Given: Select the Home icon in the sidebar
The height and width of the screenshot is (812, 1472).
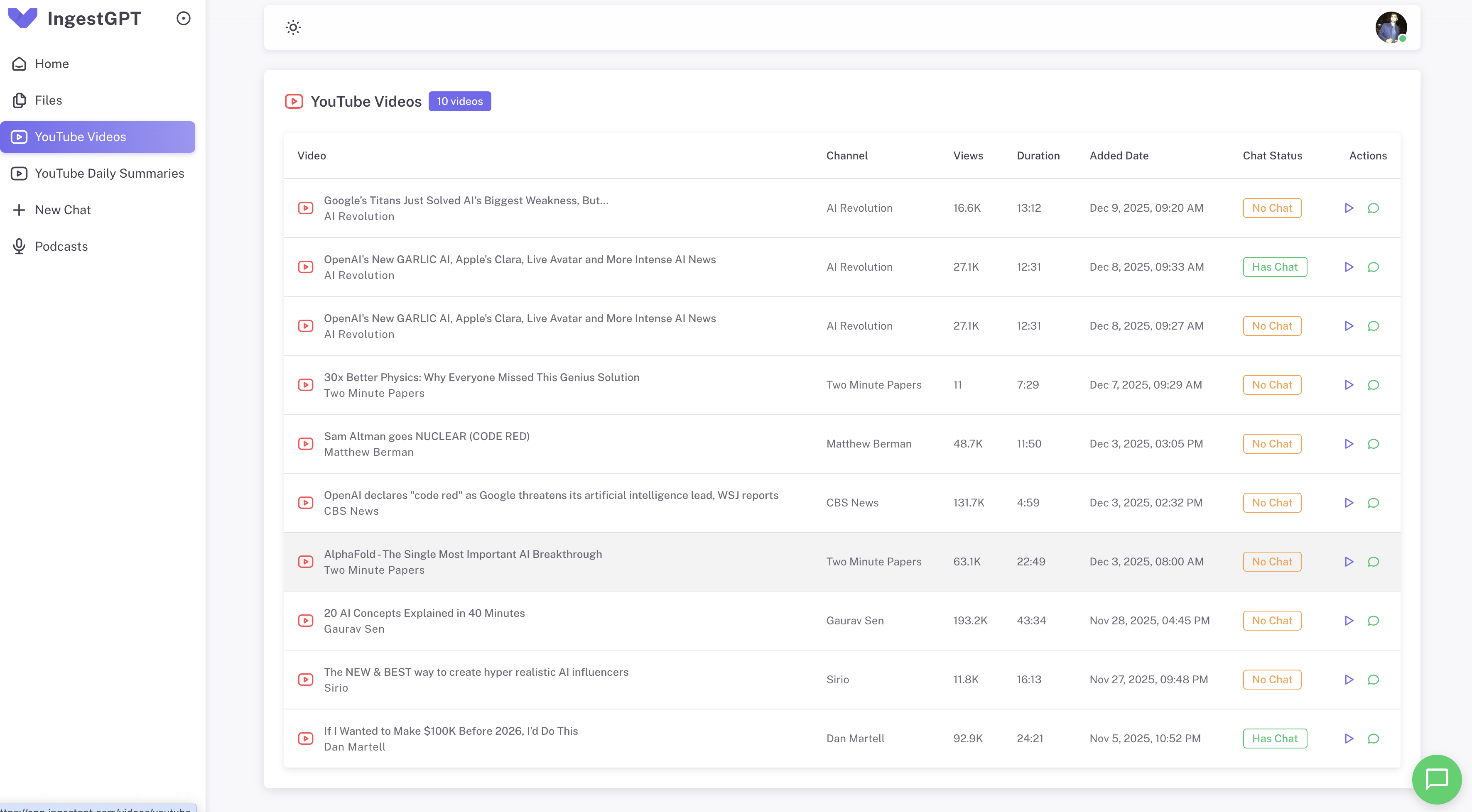Looking at the screenshot, I should point(19,64).
